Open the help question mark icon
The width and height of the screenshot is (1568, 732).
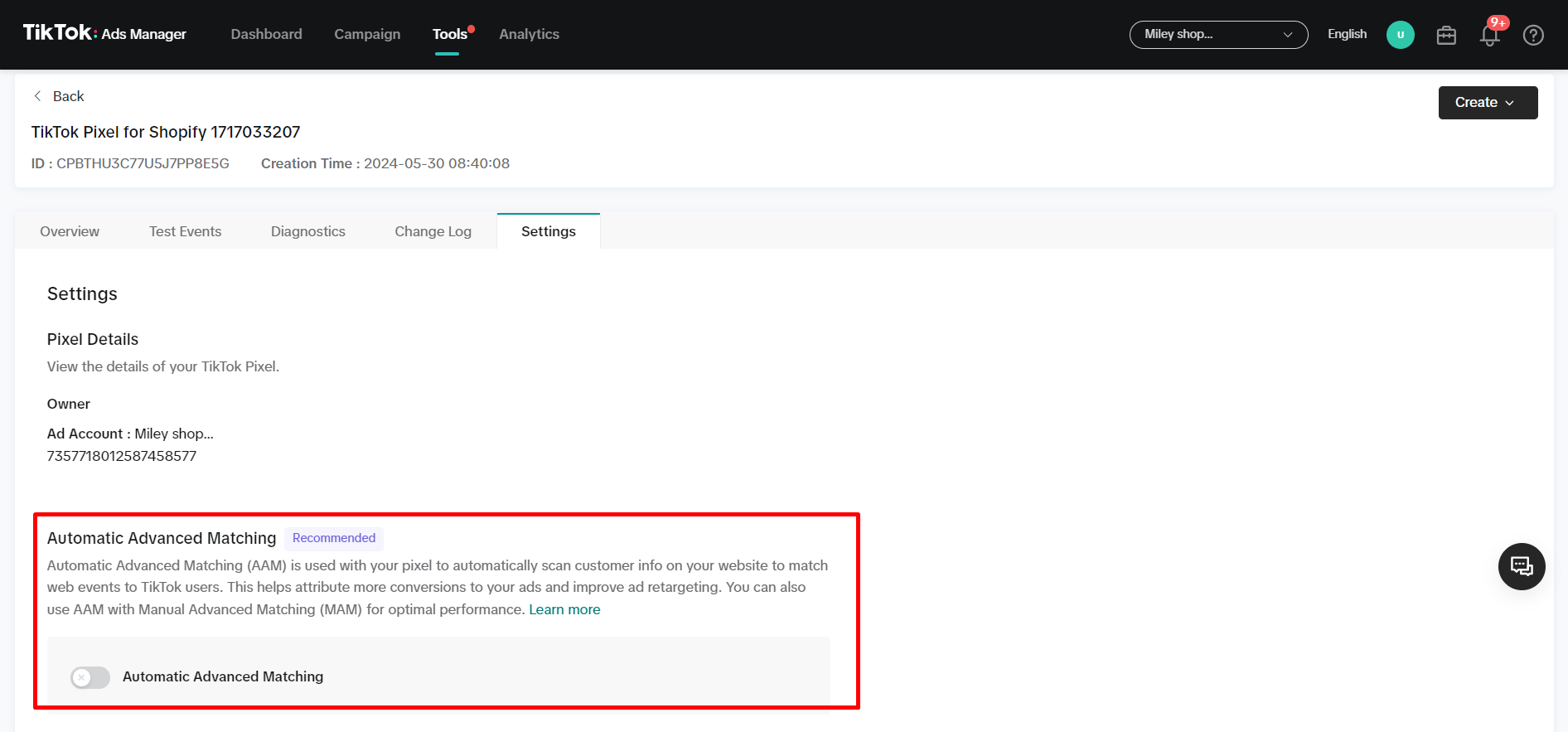pyautogui.click(x=1533, y=35)
